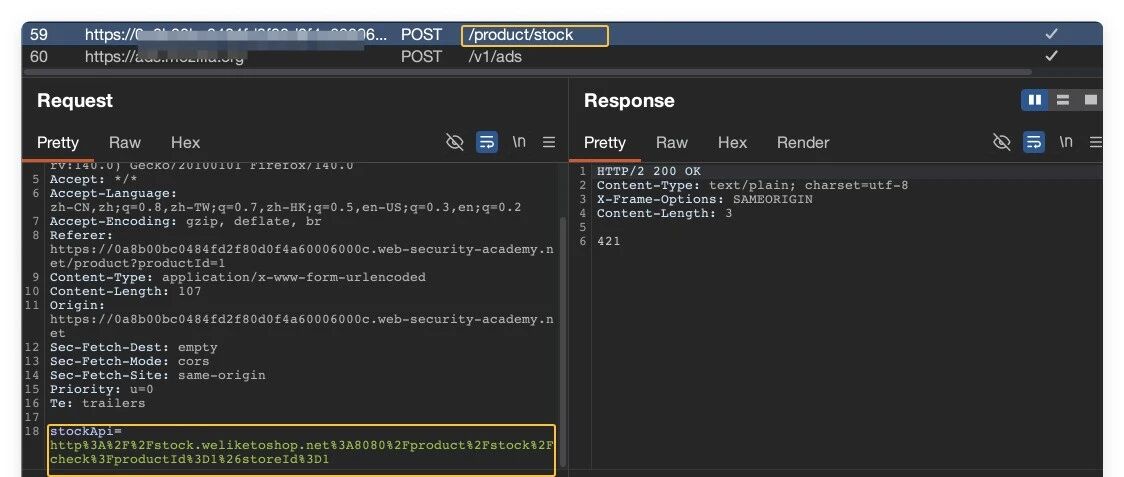This screenshot has width=1124, height=477.
Task: Switch to Request Hex tab
Action: pos(186,143)
